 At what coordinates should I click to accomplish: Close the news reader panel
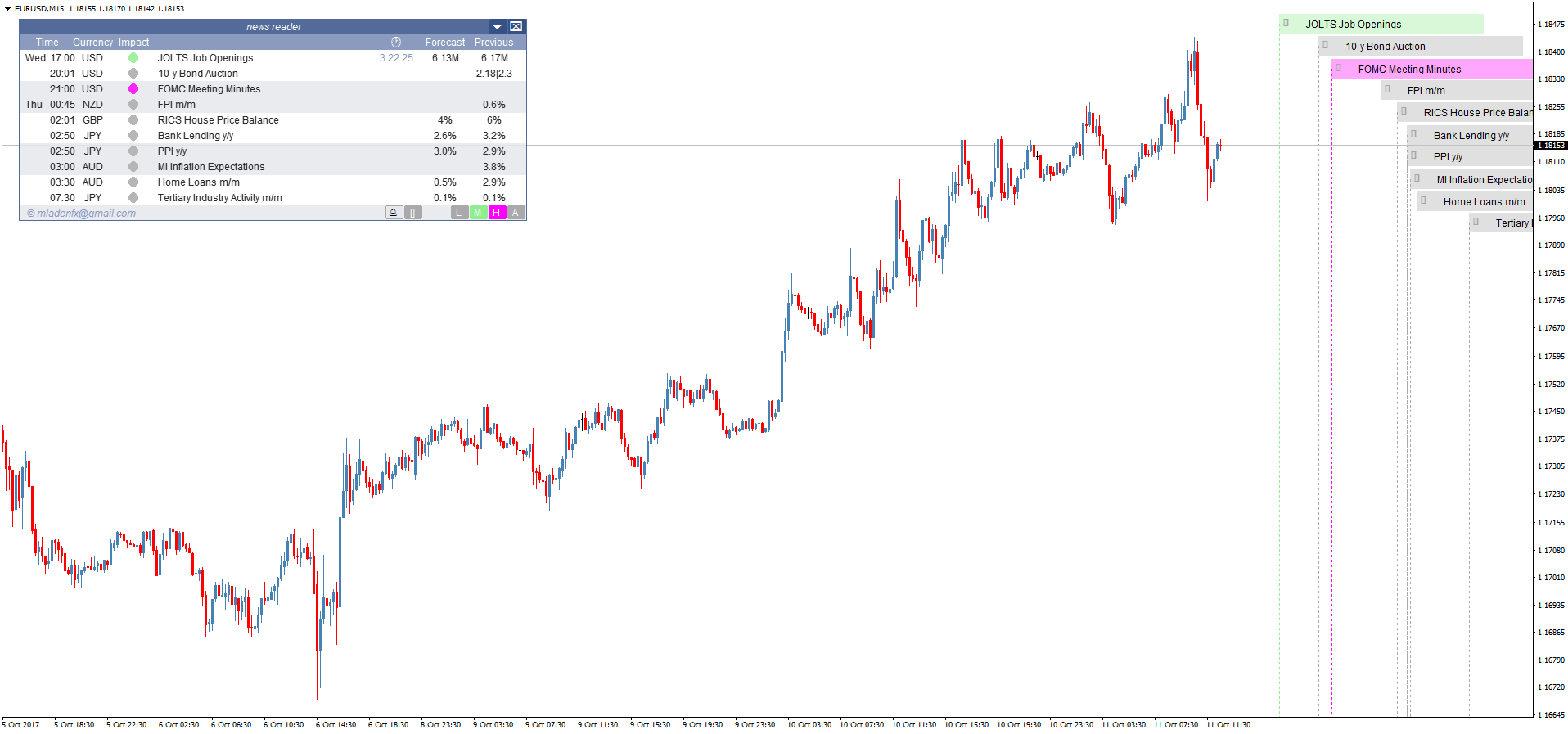click(516, 27)
